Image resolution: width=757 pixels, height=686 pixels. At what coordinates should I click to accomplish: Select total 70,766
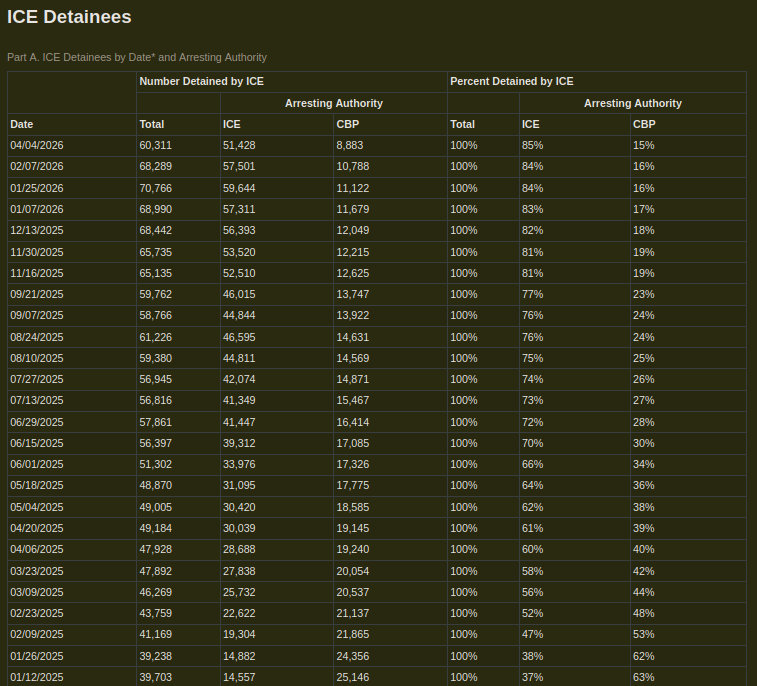(x=155, y=188)
